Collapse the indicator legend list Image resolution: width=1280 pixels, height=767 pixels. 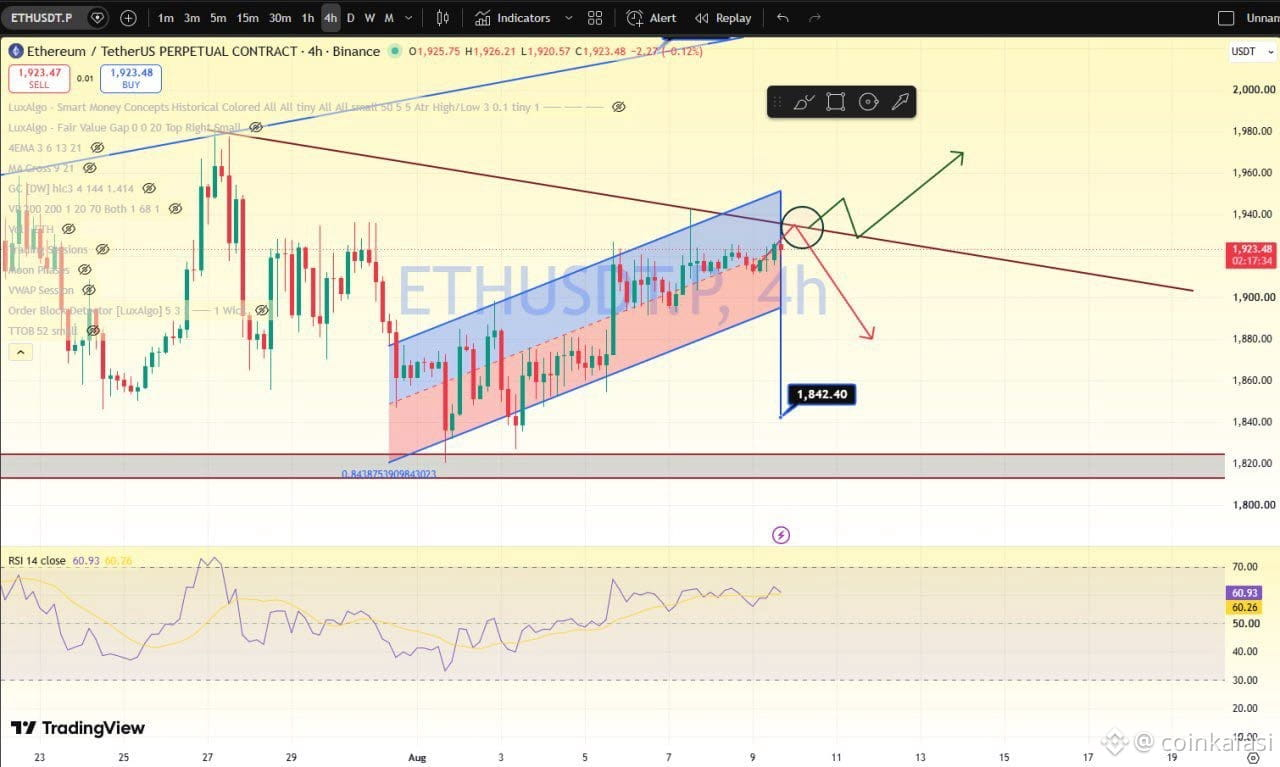pos(20,352)
